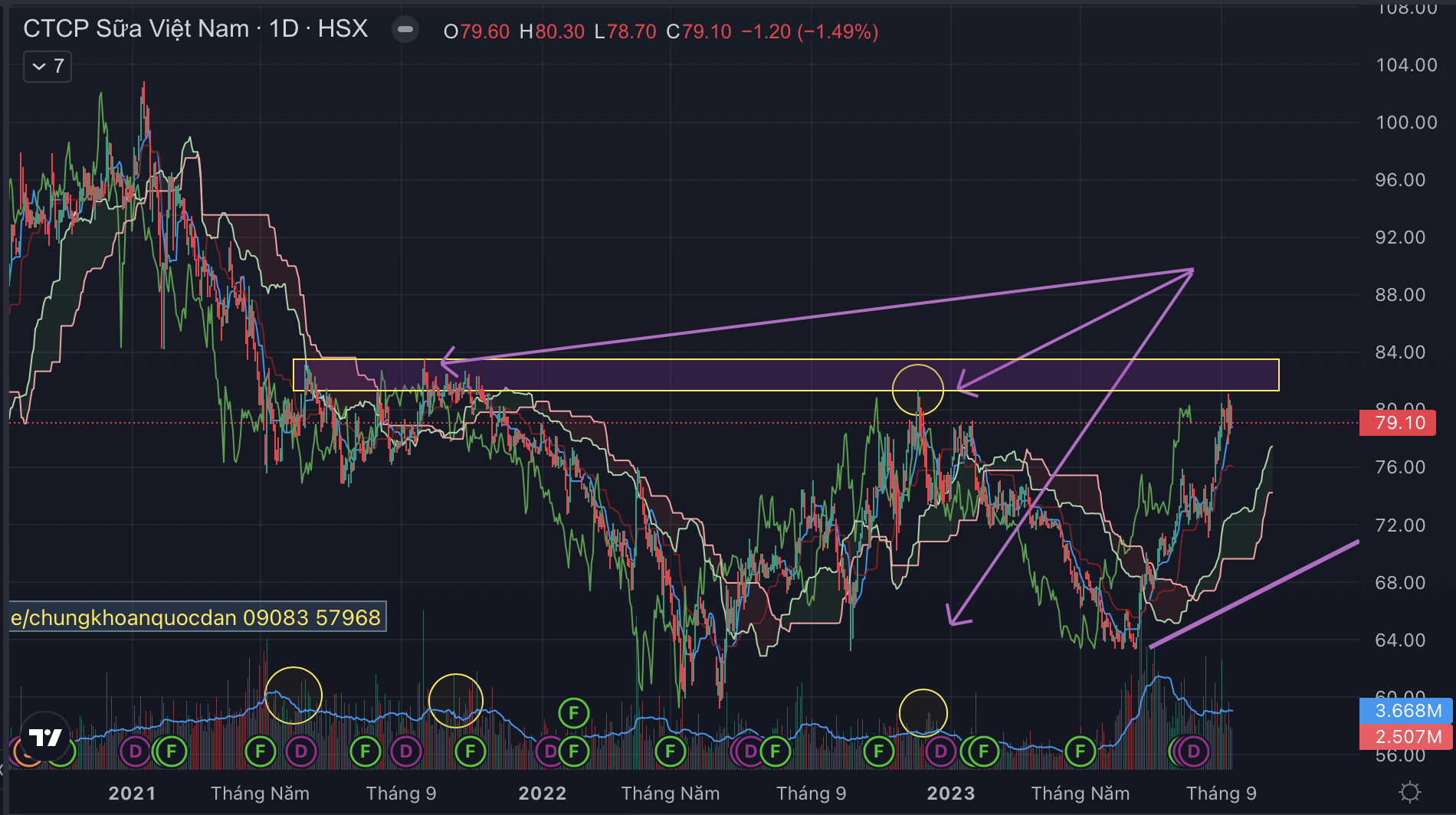The height and width of the screenshot is (815, 1456).
Task: Click the 64.00 price axis label
Action: (x=1400, y=640)
